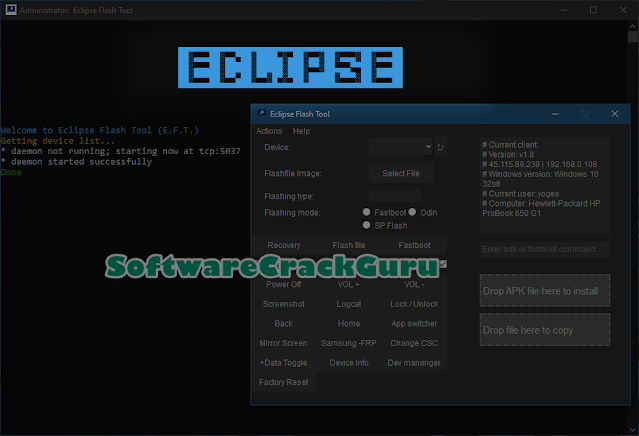Click the Logcat button
Image resolution: width=639 pixels, height=436 pixels.
pos(349,304)
